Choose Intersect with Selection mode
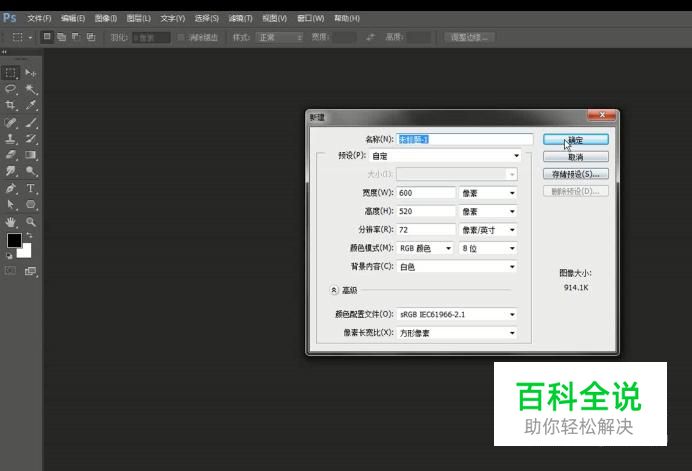This screenshot has width=692, height=471. click(x=91, y=37)
